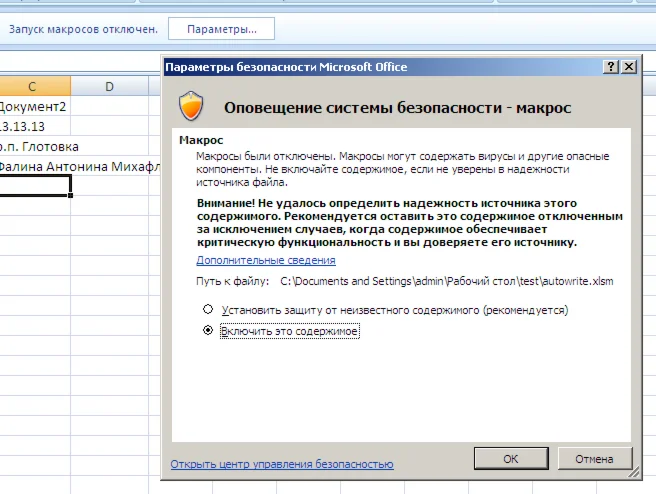Open Дополнительные сведения link
The width and height of the screenshot is (656, 494).
pyautogui.click(x=266, y=260)
